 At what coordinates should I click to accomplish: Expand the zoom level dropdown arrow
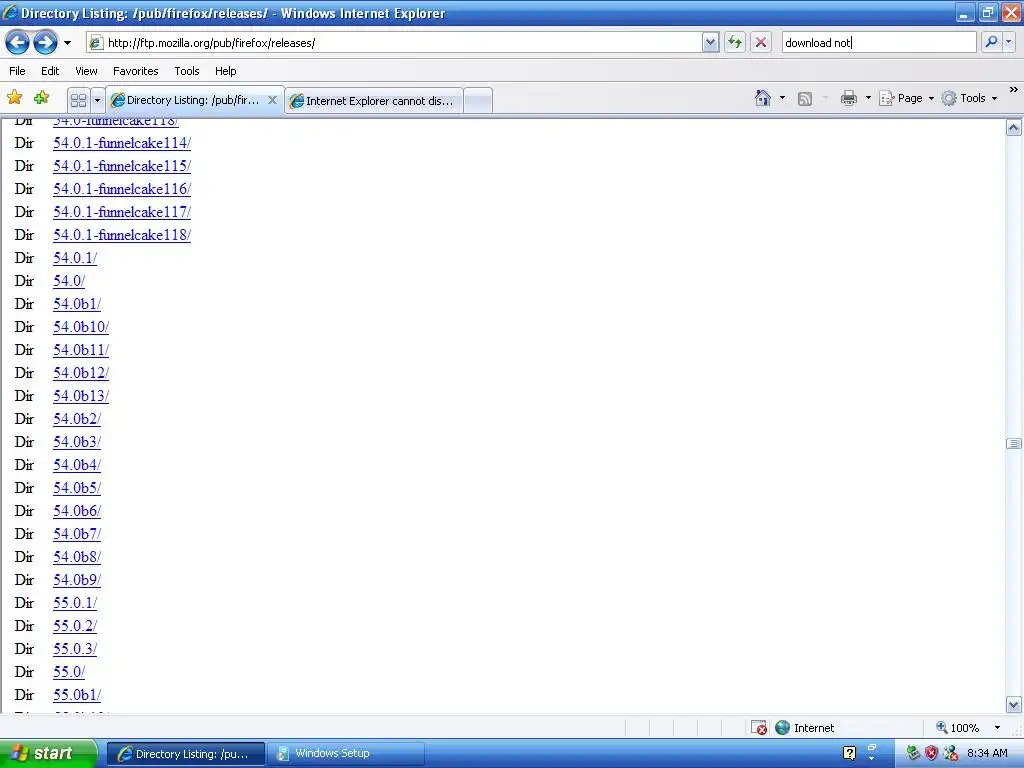997,728
